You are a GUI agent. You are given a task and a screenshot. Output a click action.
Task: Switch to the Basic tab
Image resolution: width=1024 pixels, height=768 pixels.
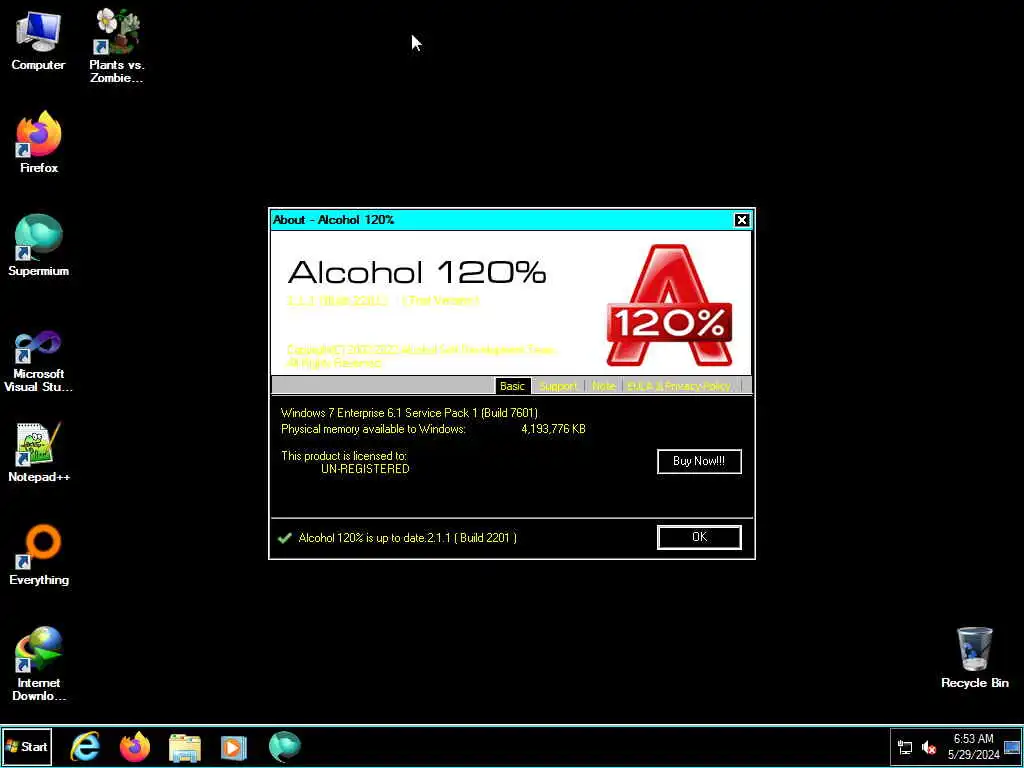(512, 386)
